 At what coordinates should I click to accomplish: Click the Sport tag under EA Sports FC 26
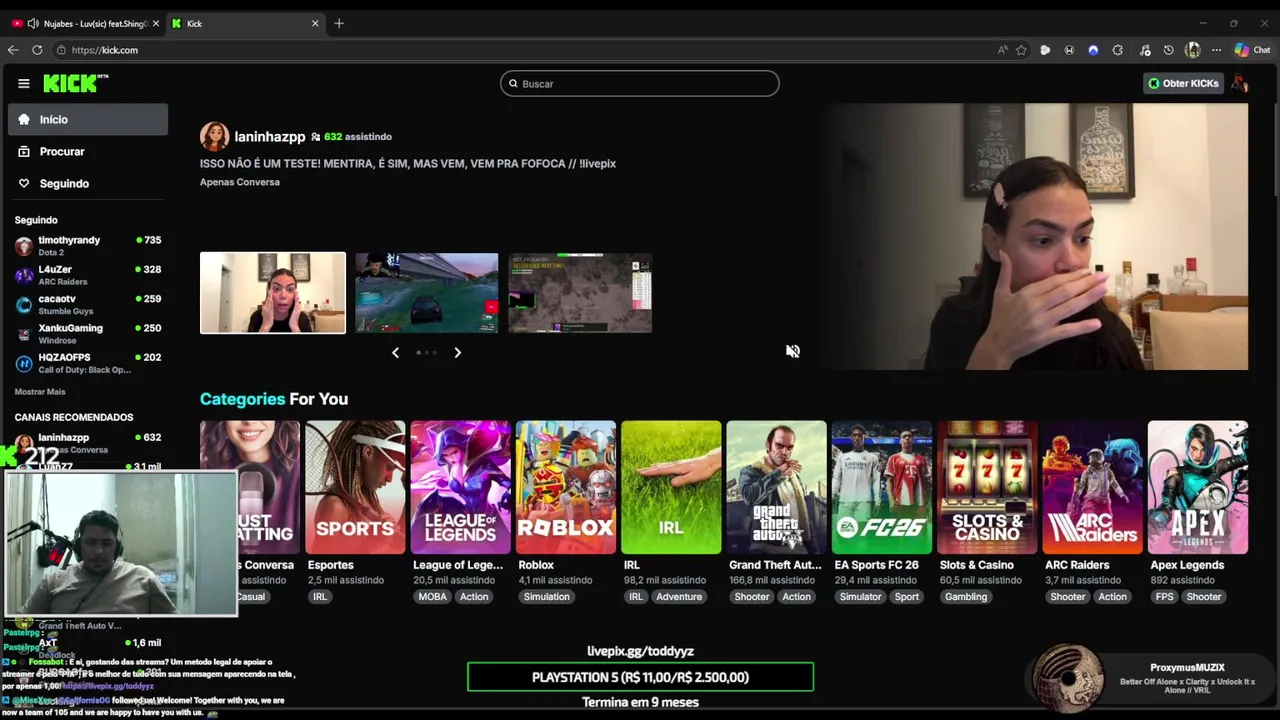[x=907, y=597]
